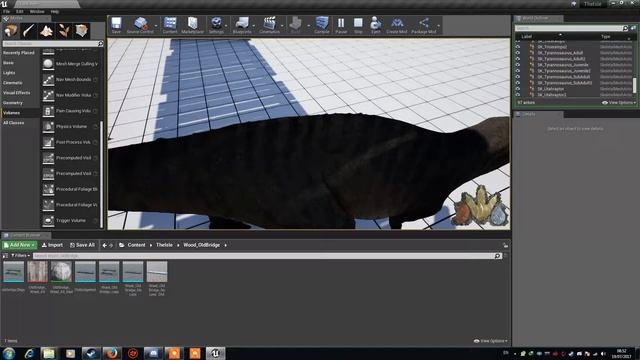Select the Landscape mode icon

[x=46, y=31]
